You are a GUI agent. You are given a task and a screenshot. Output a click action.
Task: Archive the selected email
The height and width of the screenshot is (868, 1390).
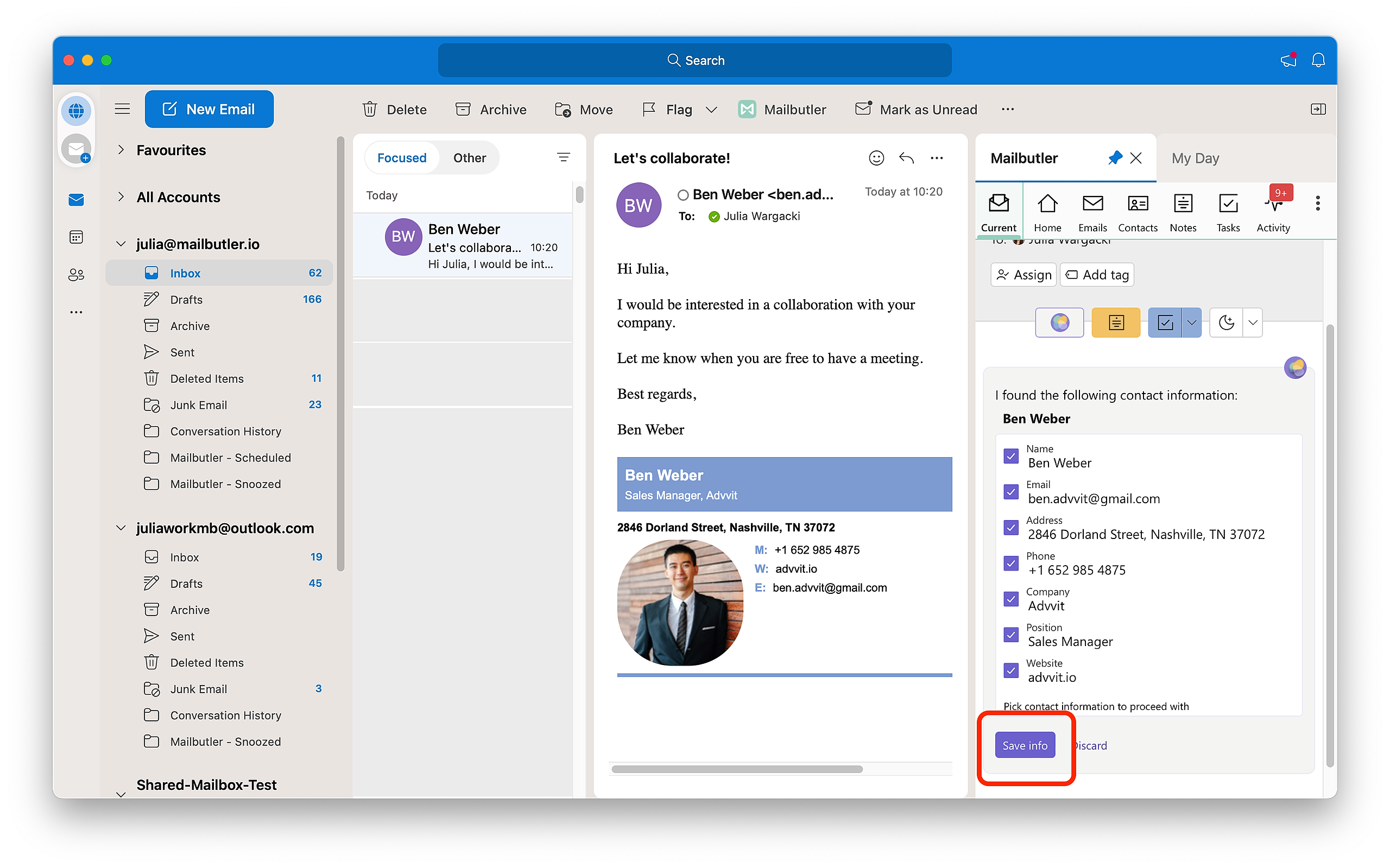point(490,109)
